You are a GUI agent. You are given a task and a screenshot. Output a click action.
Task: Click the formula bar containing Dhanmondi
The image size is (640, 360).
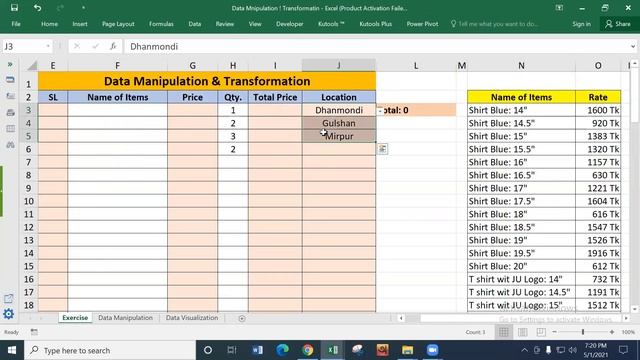(x=377, y=47)
